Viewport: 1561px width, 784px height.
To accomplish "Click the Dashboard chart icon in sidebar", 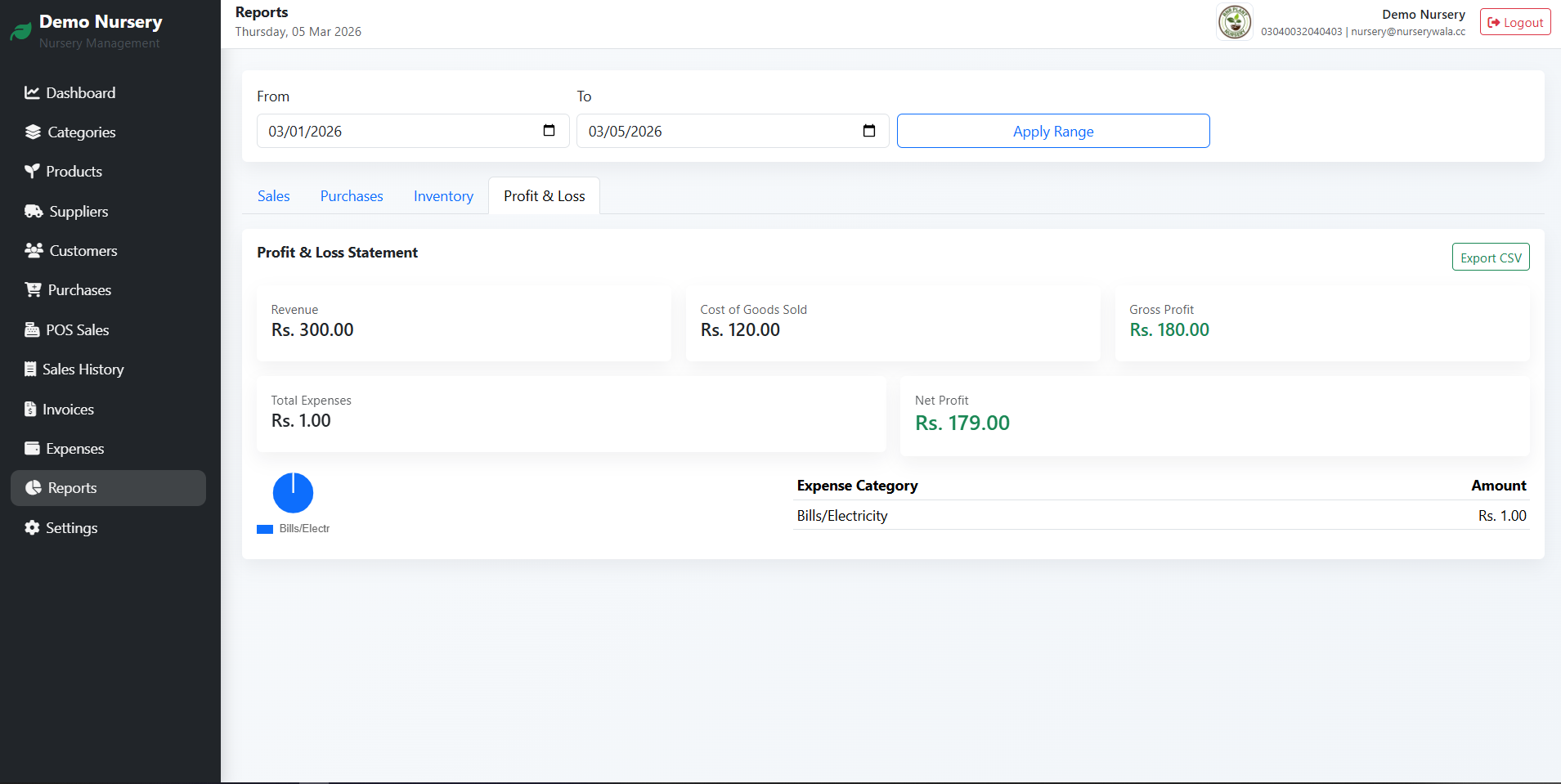I will (32, 93).
